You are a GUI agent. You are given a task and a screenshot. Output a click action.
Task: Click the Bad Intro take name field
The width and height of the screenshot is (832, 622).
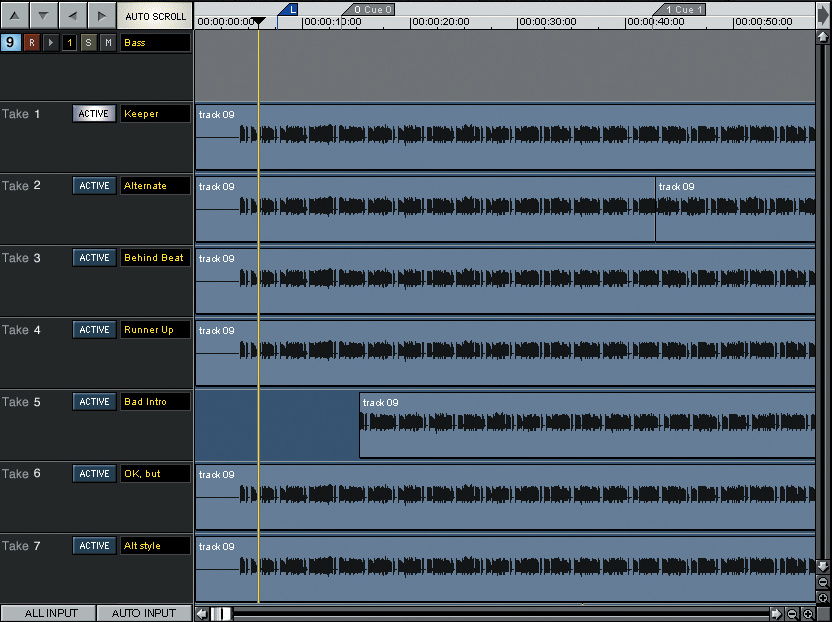click(x=155, y=402)
